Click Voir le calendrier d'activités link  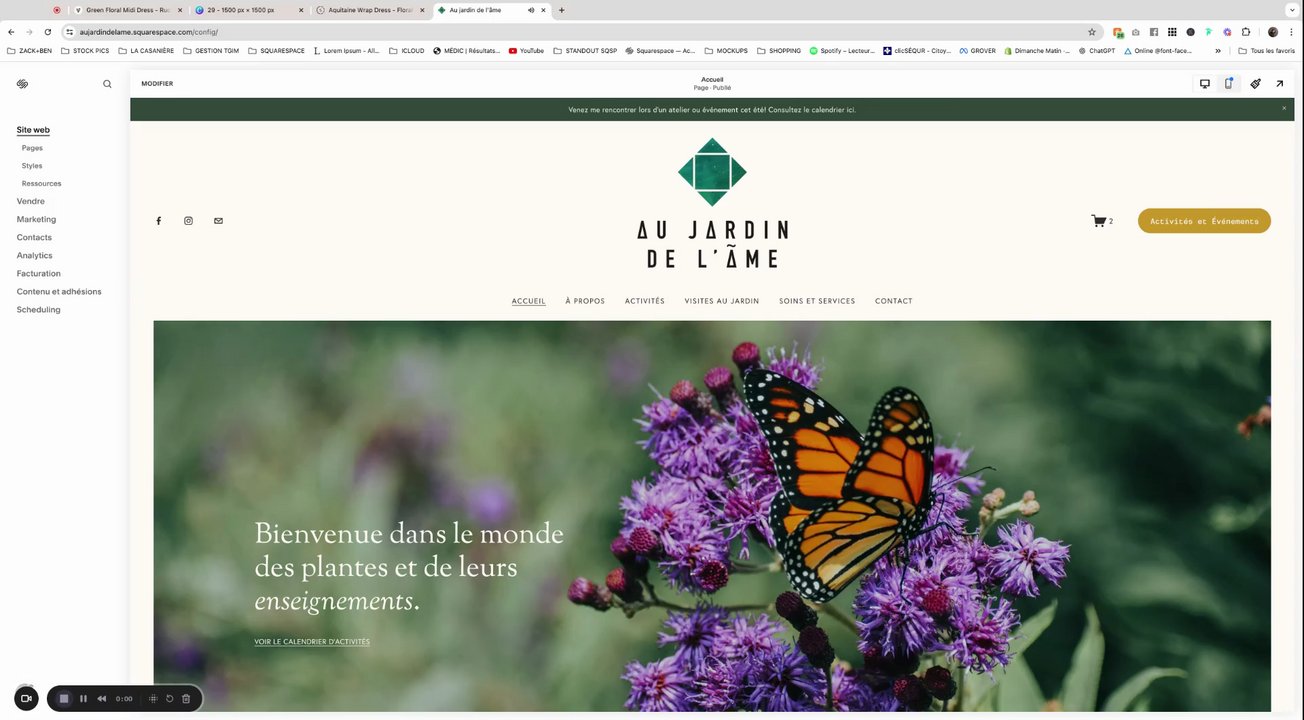[312, 642]
